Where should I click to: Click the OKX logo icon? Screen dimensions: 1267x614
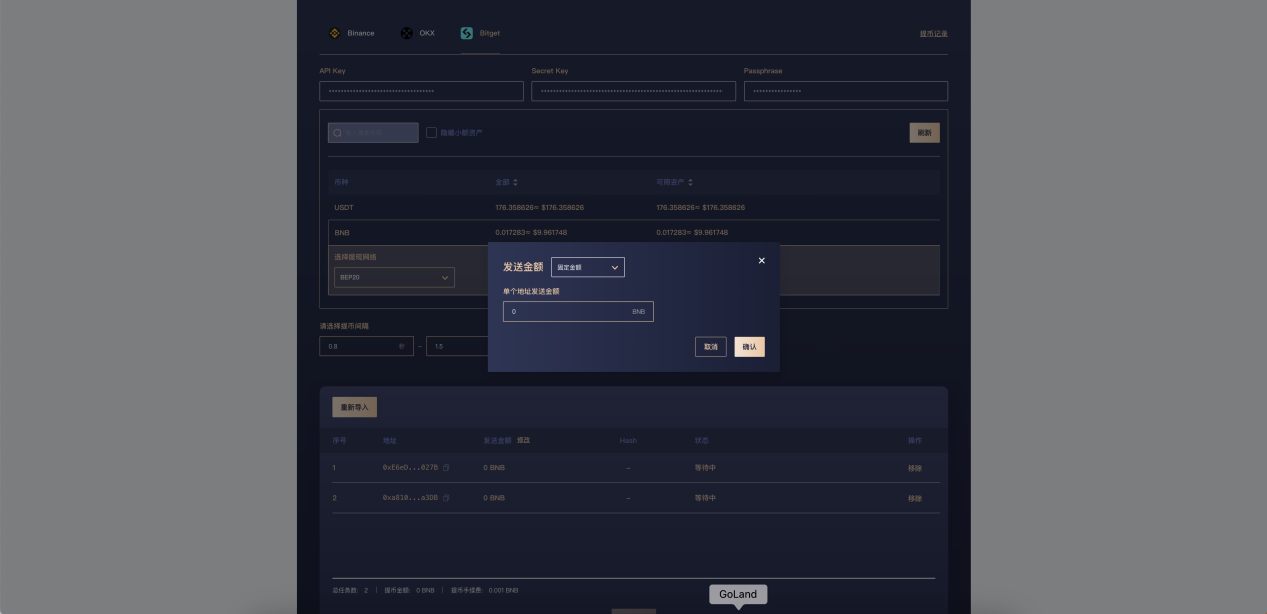pos(406,33)
